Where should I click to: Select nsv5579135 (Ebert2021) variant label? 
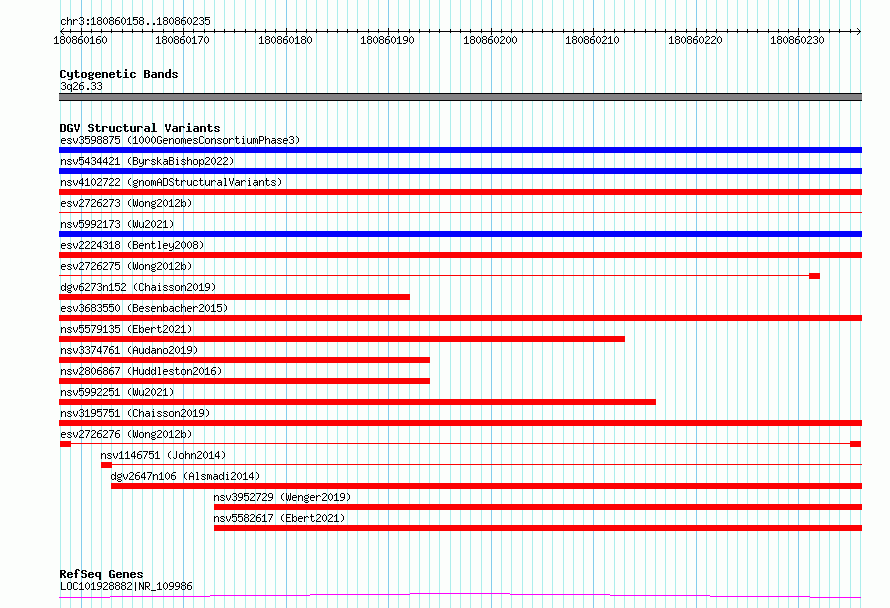pyautogui.click(x=126, y=329)
